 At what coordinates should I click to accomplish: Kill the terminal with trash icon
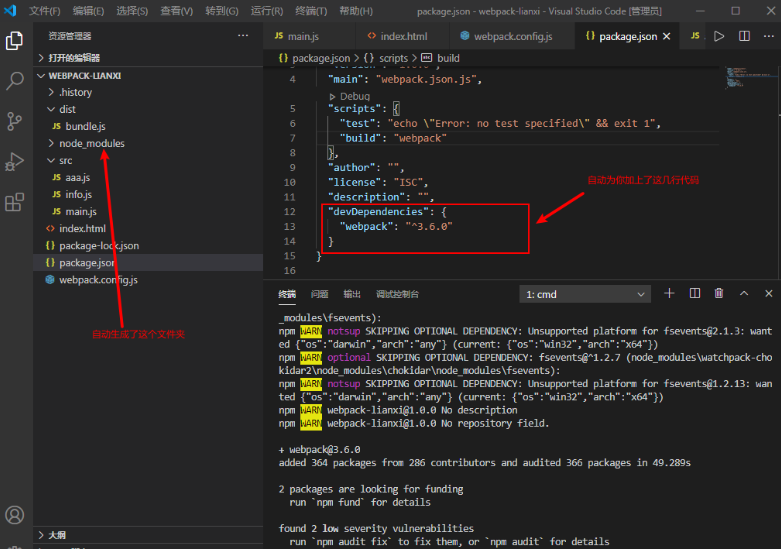719,293
